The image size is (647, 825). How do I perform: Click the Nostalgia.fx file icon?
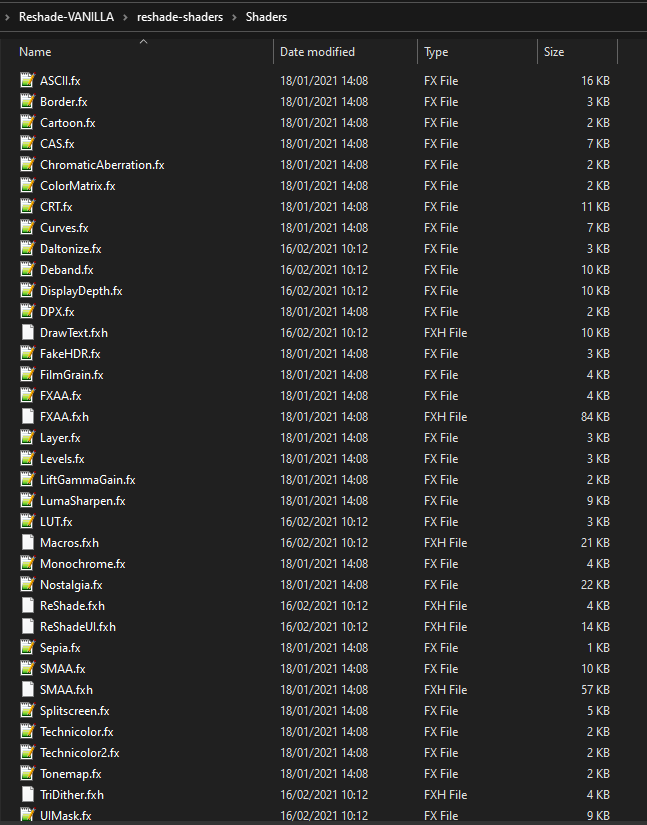coord(27,585)
